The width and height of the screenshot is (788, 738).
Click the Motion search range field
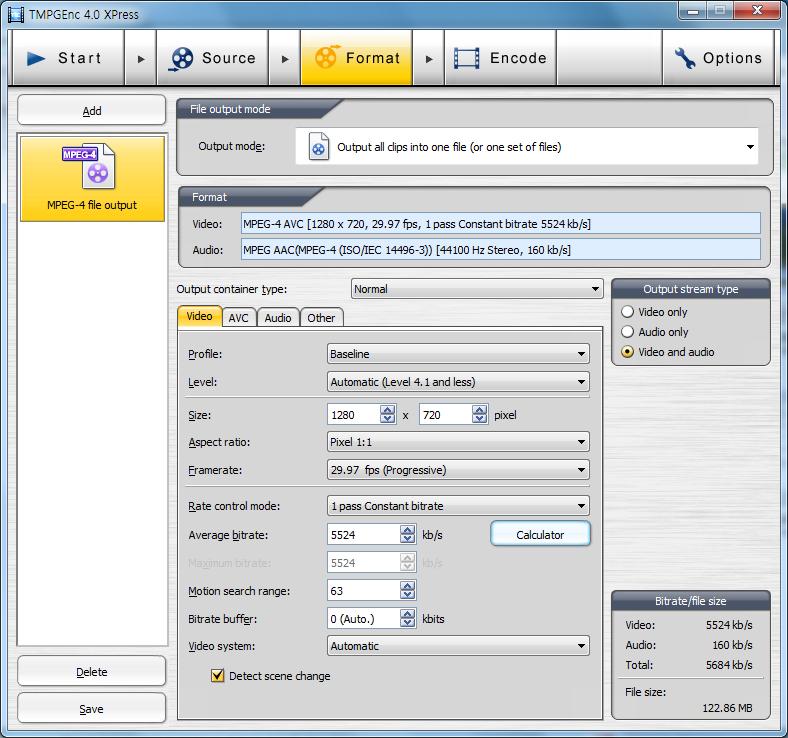pos(364,591)
